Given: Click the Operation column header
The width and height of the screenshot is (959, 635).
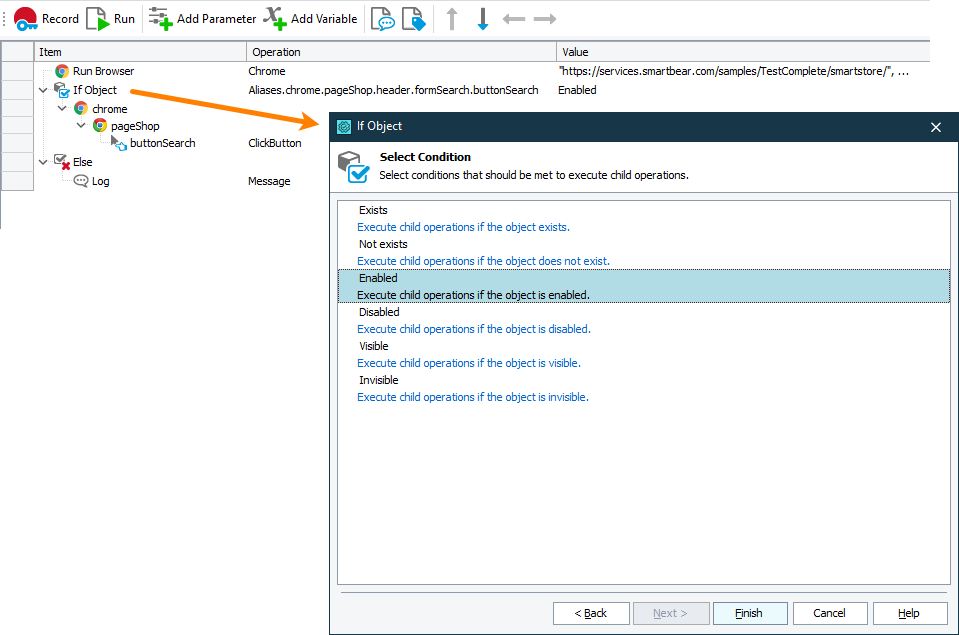Looking at the screenshot, I should coord(401,52).
